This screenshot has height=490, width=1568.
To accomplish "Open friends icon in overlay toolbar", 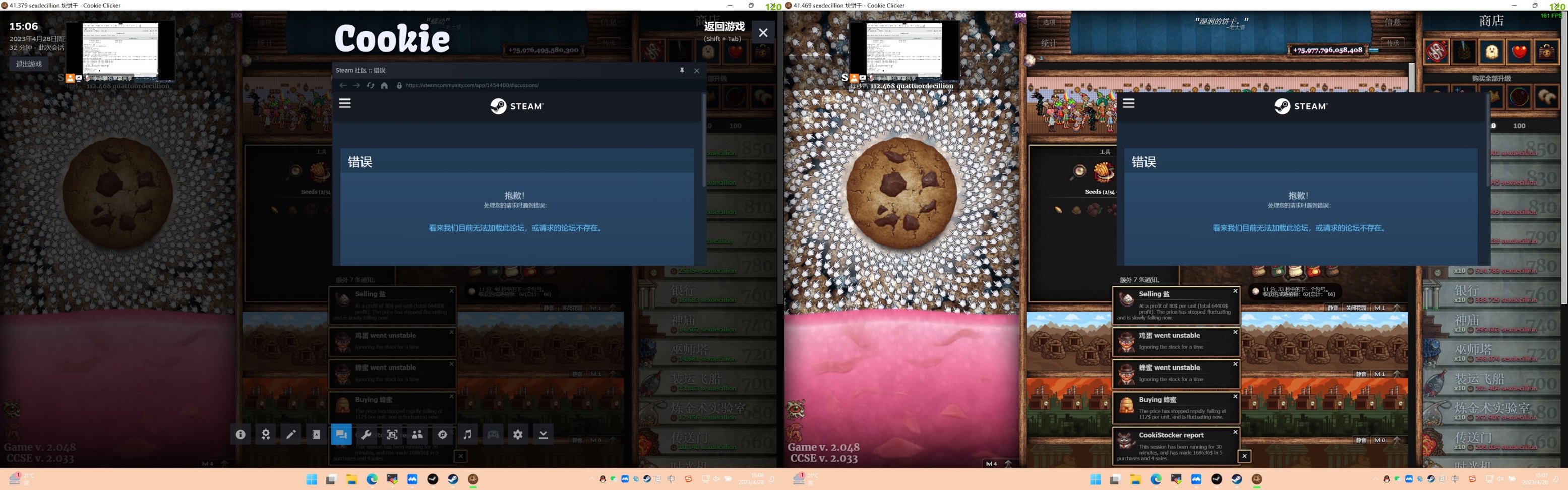I will pos(417,434).
